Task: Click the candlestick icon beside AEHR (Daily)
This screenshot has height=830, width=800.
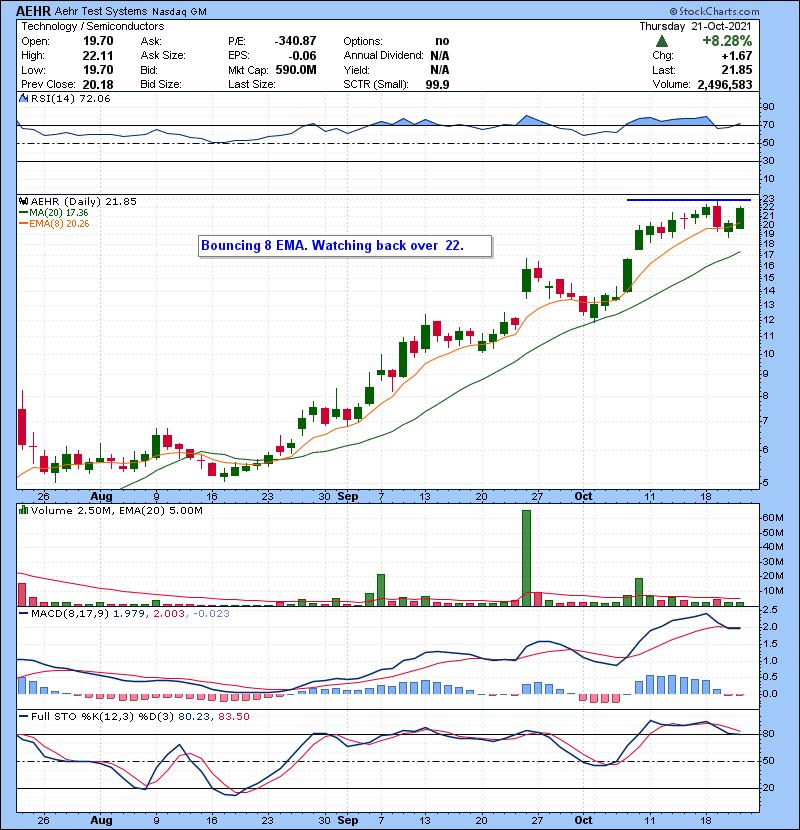Action: point(23,202)
